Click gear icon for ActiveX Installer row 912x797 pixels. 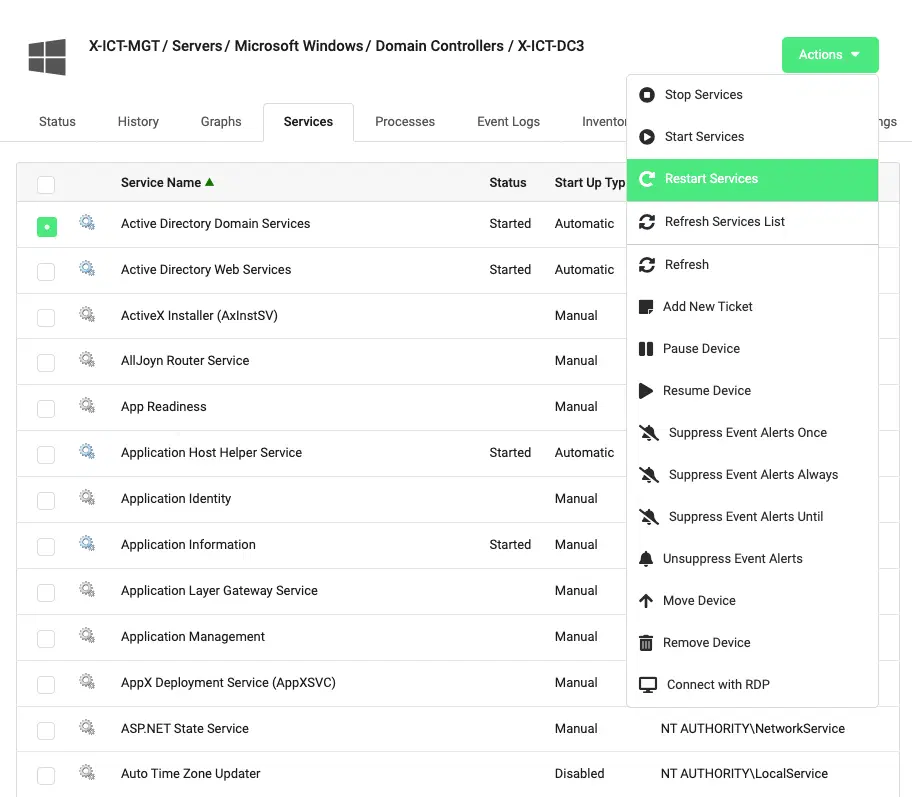click(87, 314)
